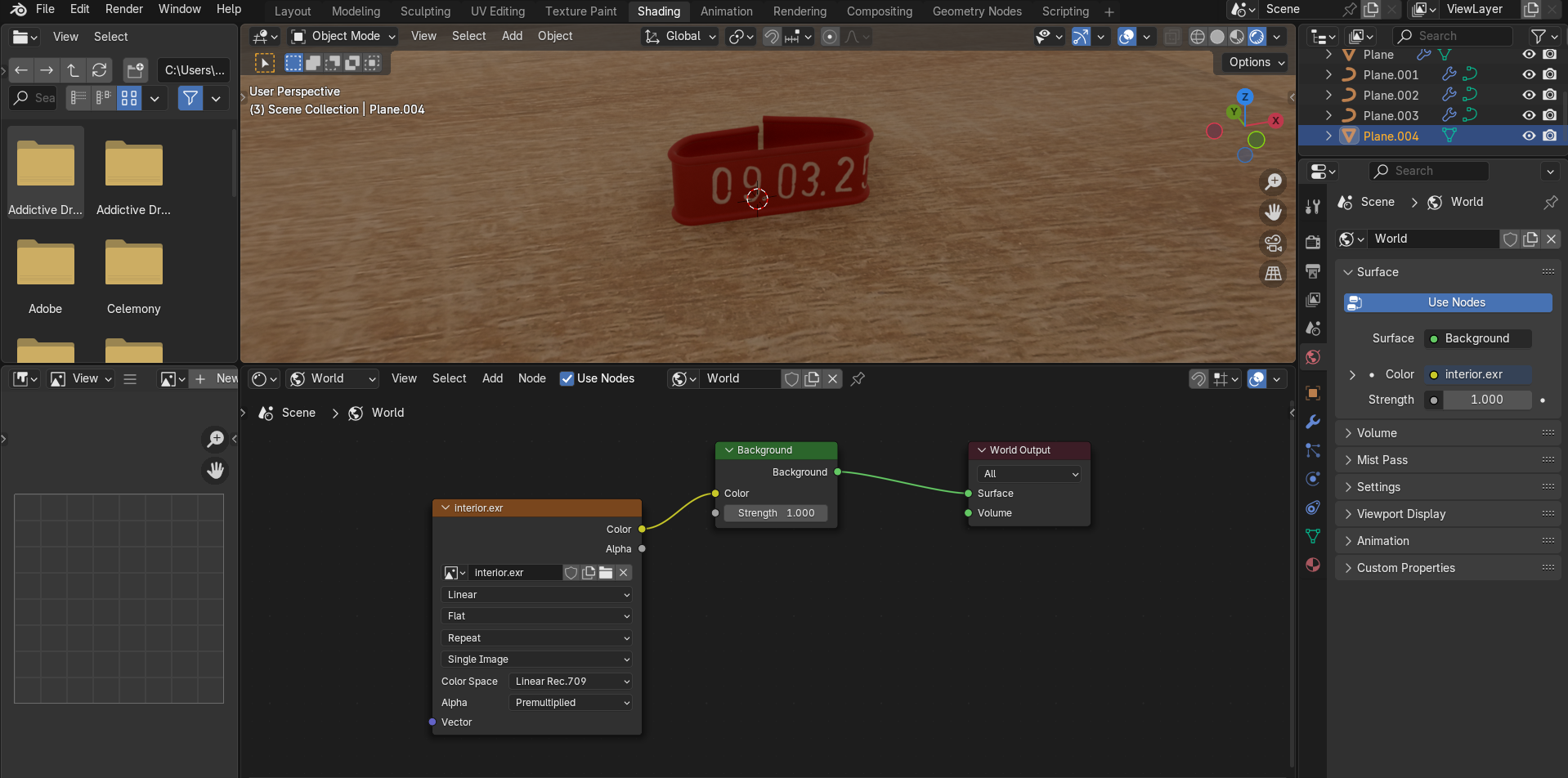Uncheck Use Nodes in the node editor header
This screenshot has width=1568, height=778.
pyautogui.click(x=567, y=378)
